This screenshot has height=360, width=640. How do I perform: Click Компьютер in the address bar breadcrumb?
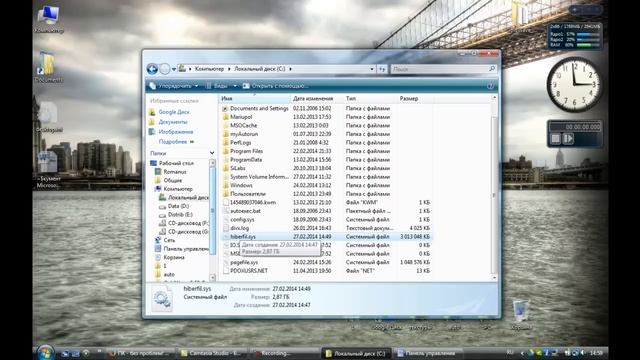click(209, 69)
